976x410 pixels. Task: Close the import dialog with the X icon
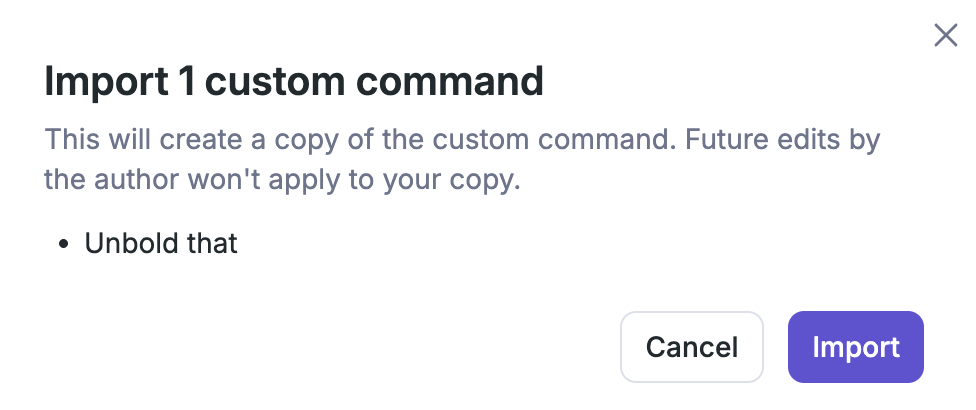tap(945, 36)
